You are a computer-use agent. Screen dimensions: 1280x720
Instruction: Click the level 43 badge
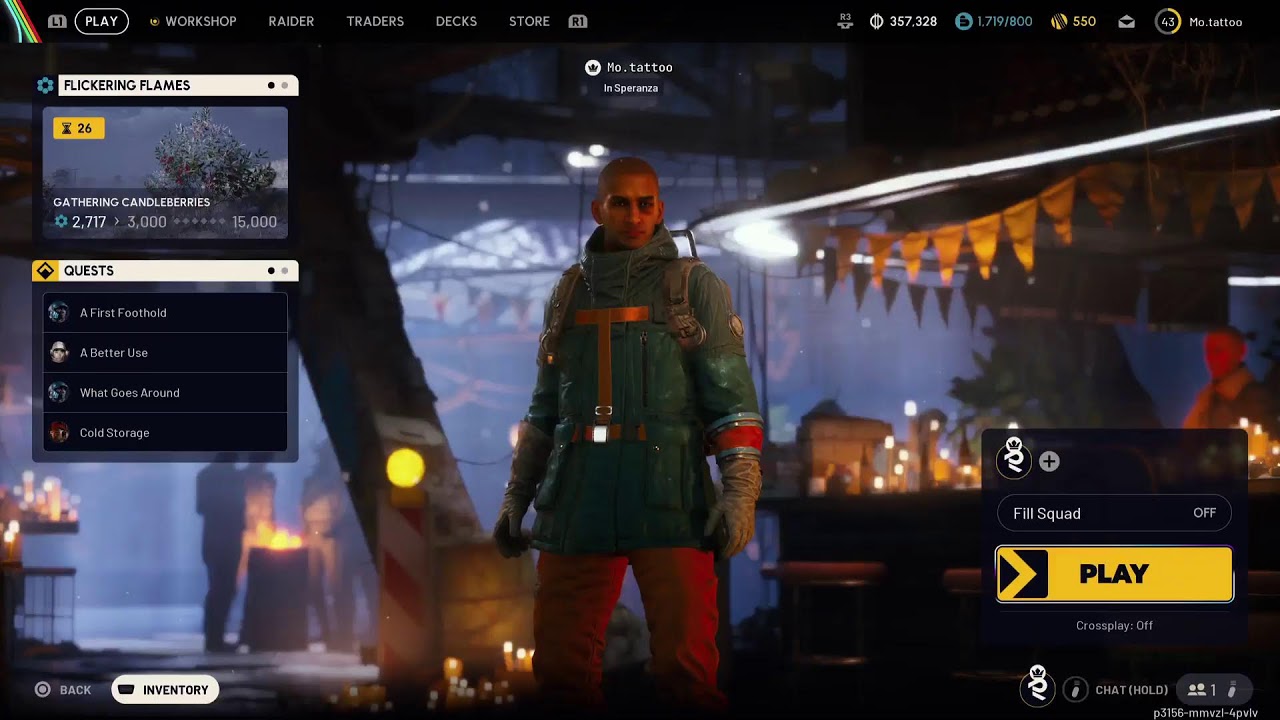(x=1168, y=21)
